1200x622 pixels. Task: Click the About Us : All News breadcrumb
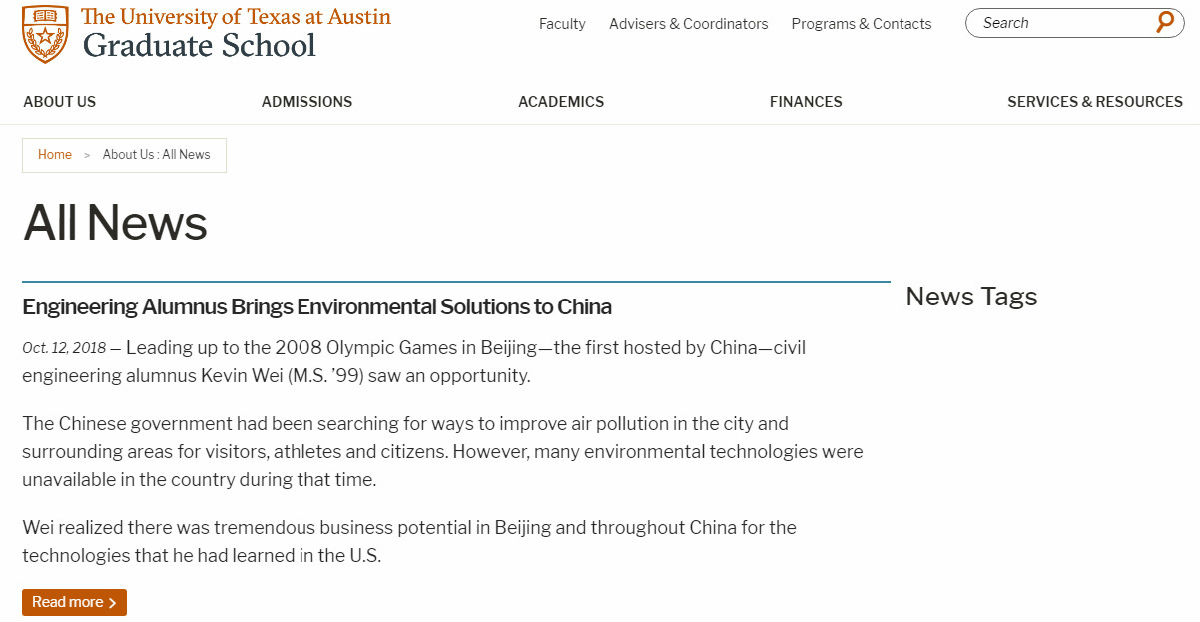157,155
